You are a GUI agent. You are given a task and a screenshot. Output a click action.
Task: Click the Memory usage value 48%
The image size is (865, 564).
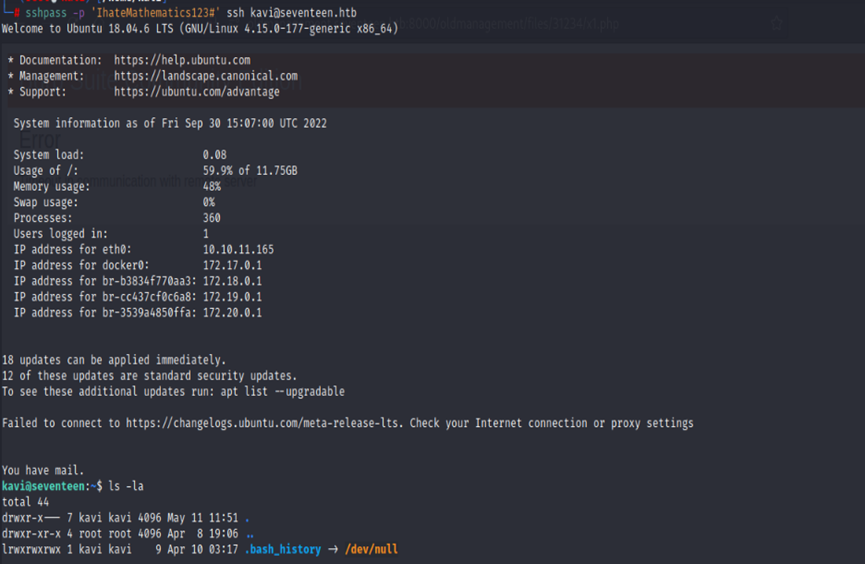click(211, 187)
